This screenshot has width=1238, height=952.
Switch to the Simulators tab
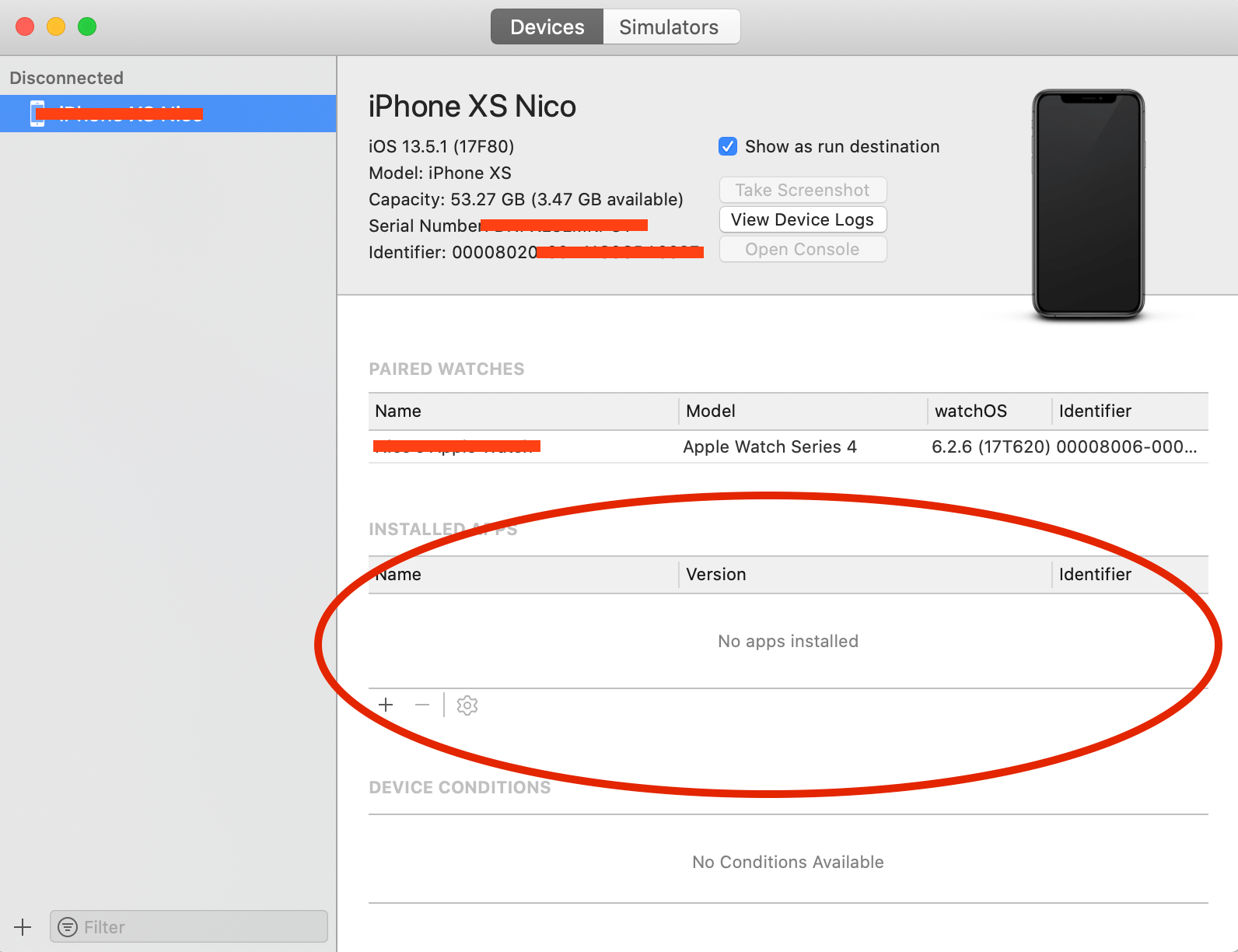click(x=671, y=27)
